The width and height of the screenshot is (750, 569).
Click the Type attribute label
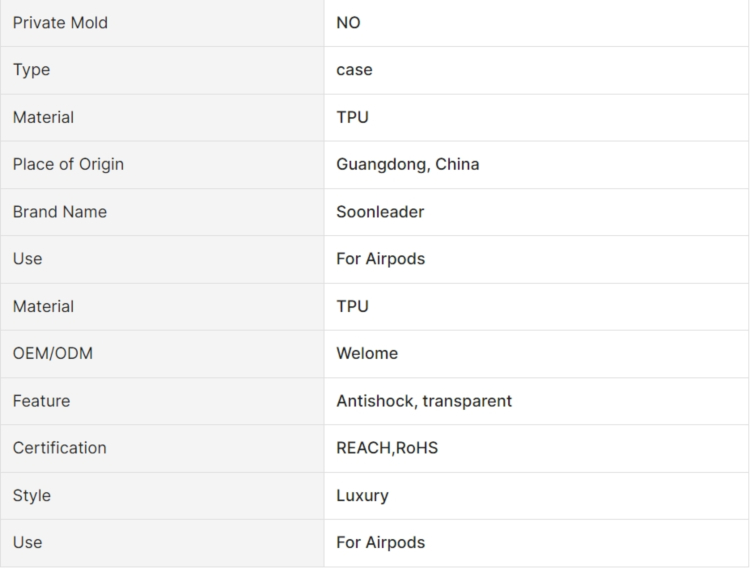[31, 70]
